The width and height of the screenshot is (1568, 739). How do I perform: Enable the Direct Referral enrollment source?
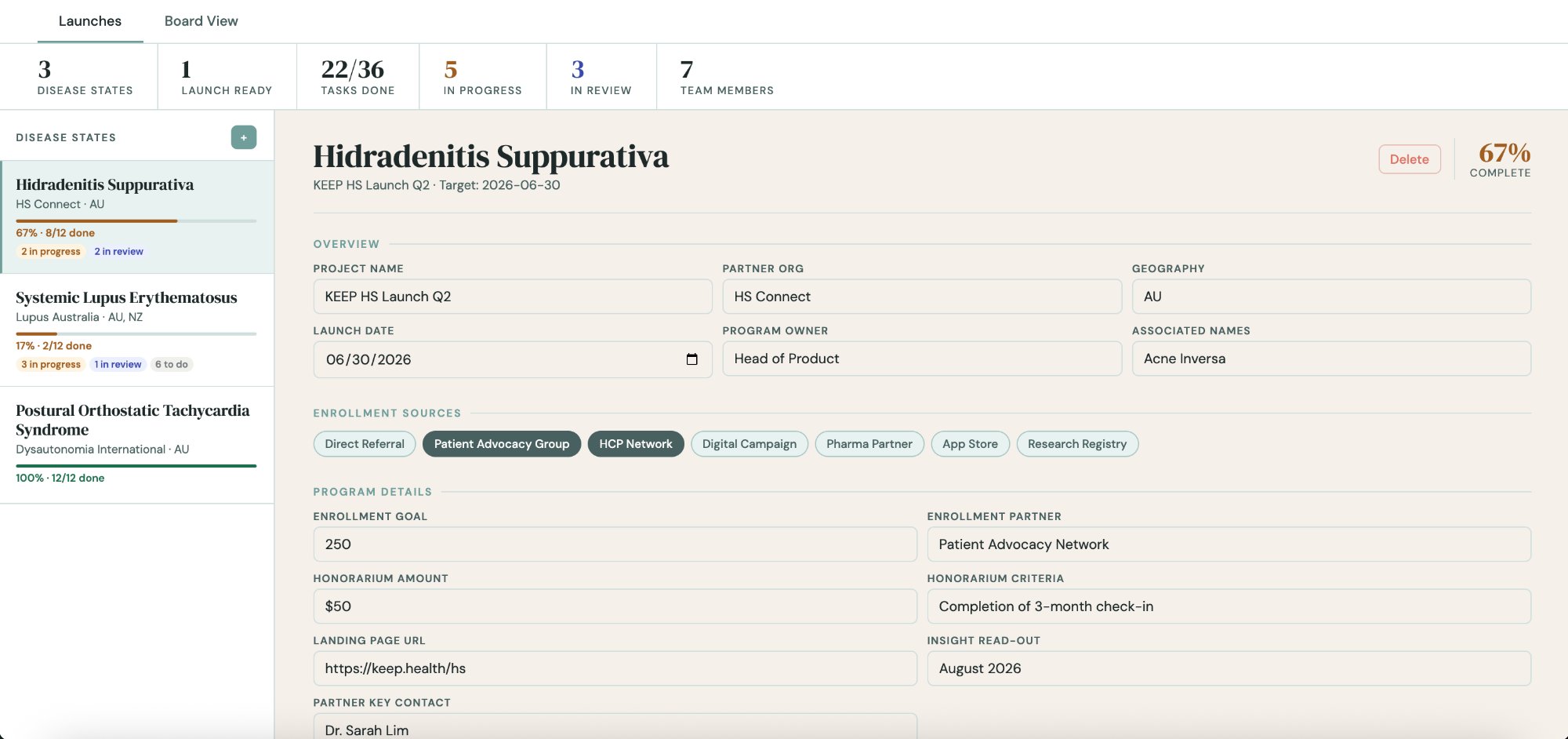pos(364,443)
